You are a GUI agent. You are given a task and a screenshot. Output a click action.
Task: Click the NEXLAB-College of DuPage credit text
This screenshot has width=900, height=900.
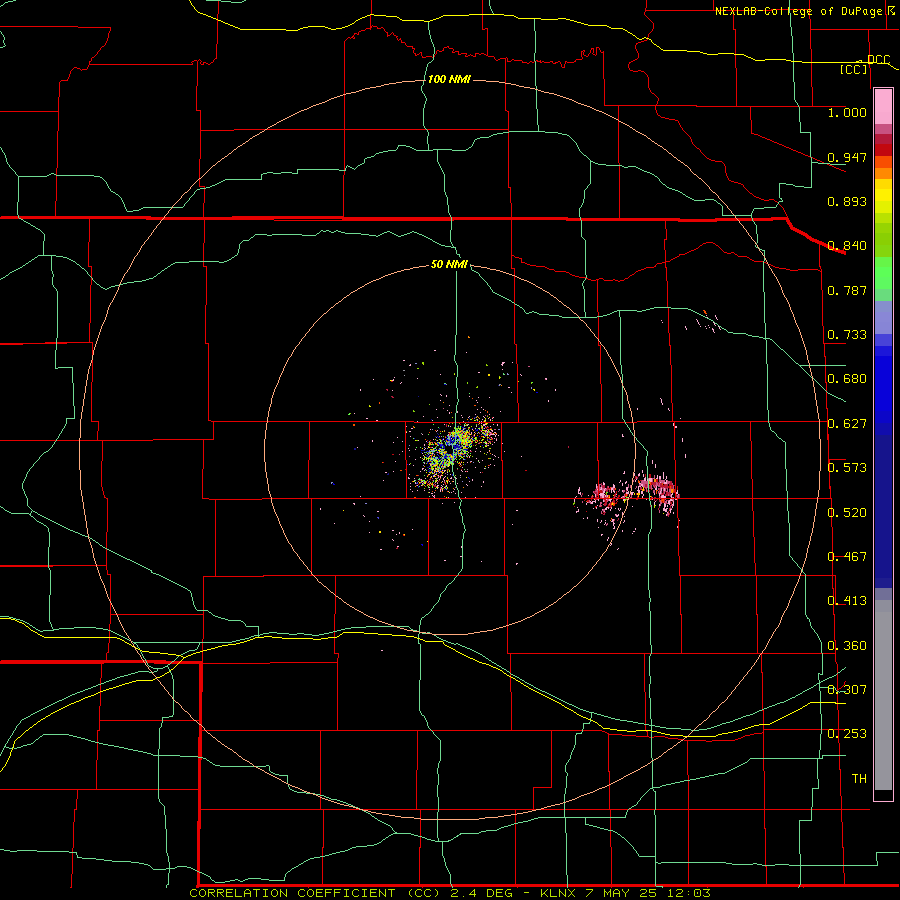800,11
